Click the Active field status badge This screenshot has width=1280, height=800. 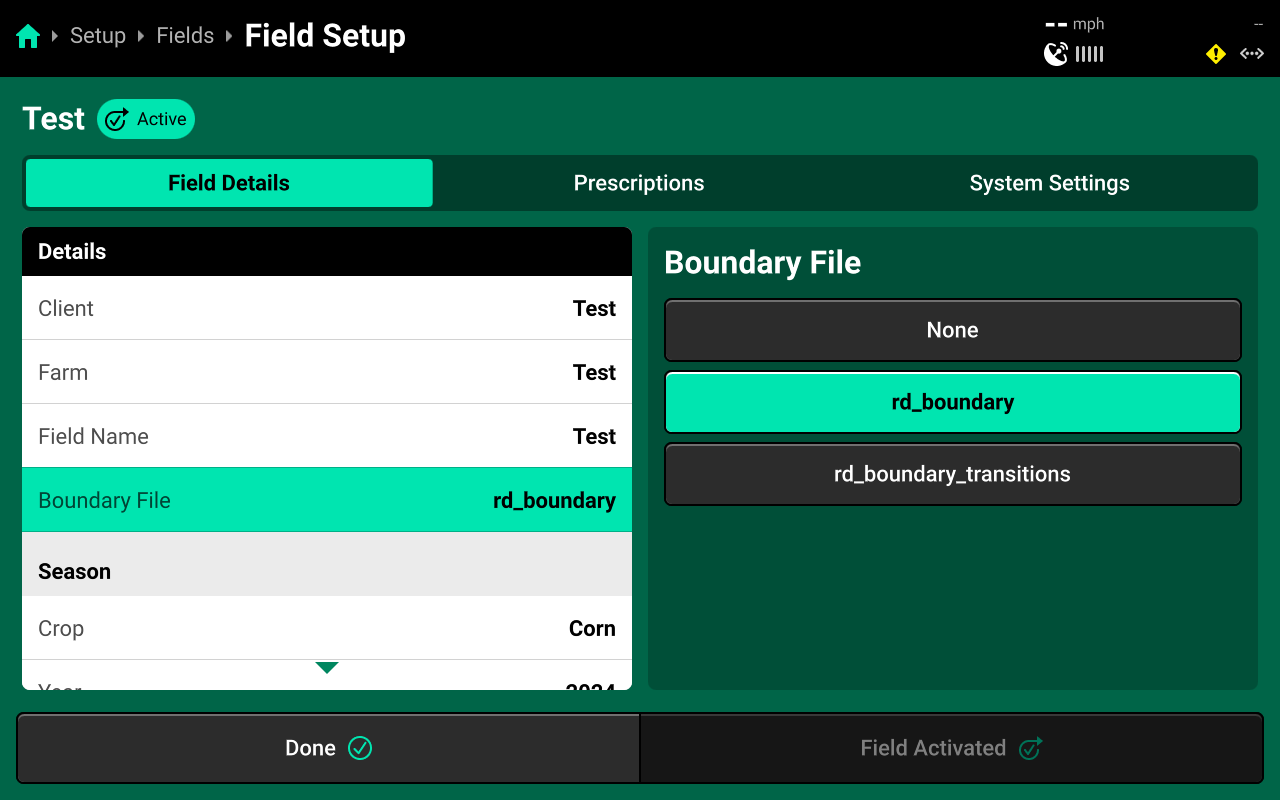[146, 119]
